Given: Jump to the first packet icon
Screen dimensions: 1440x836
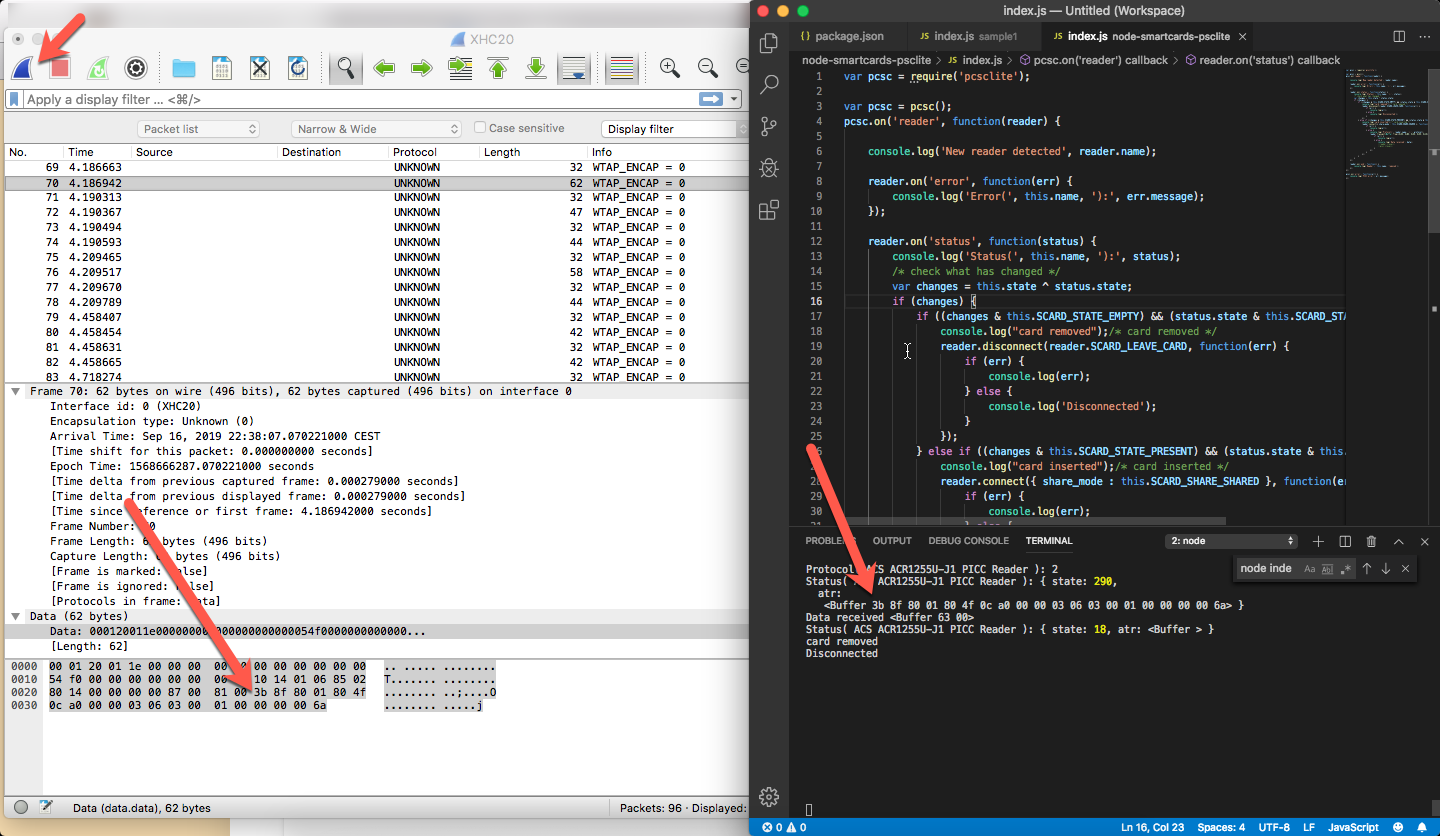Looking at the screenshot, I should point(498,68).
